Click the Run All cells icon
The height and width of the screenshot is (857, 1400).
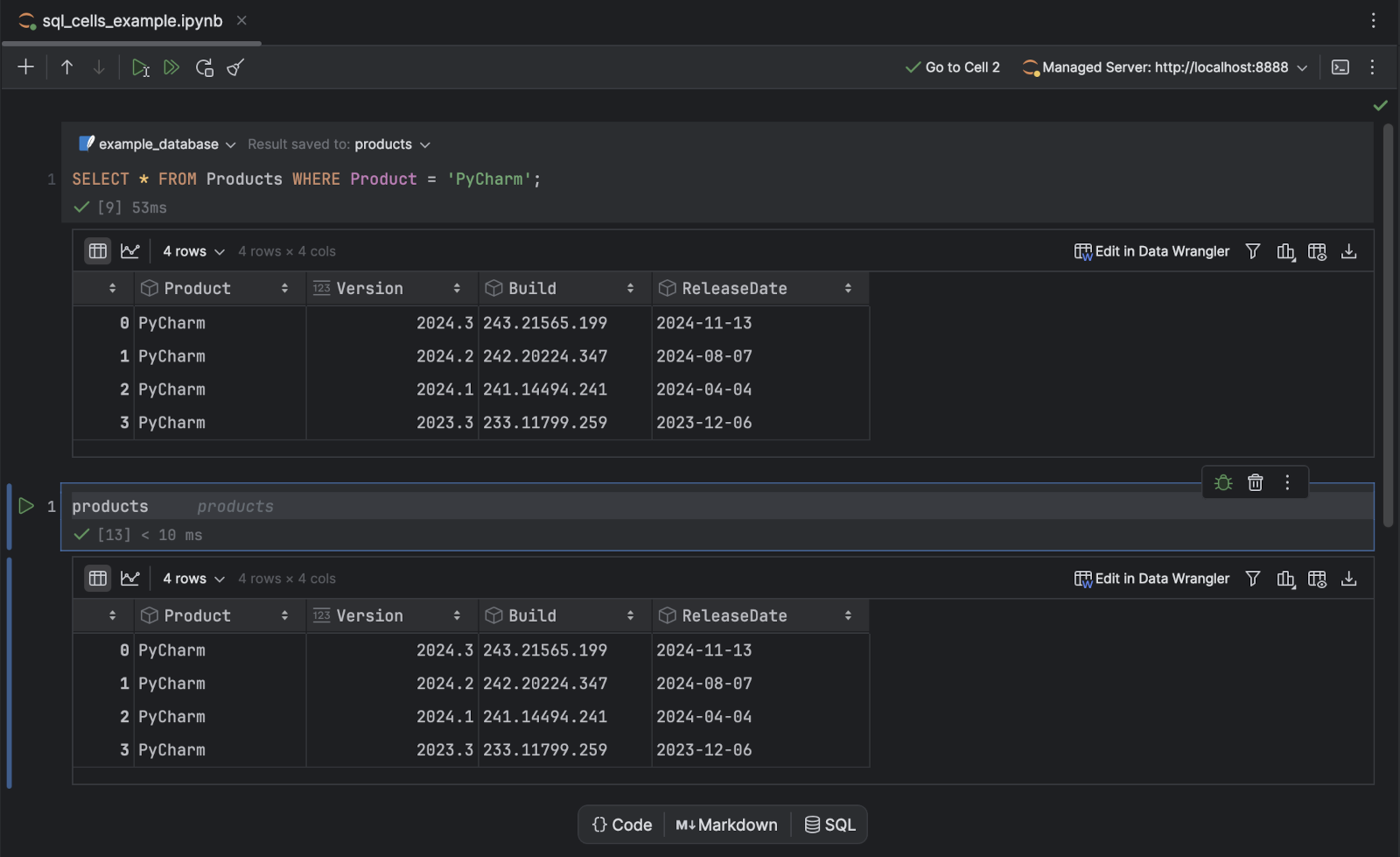pos(171,67)
